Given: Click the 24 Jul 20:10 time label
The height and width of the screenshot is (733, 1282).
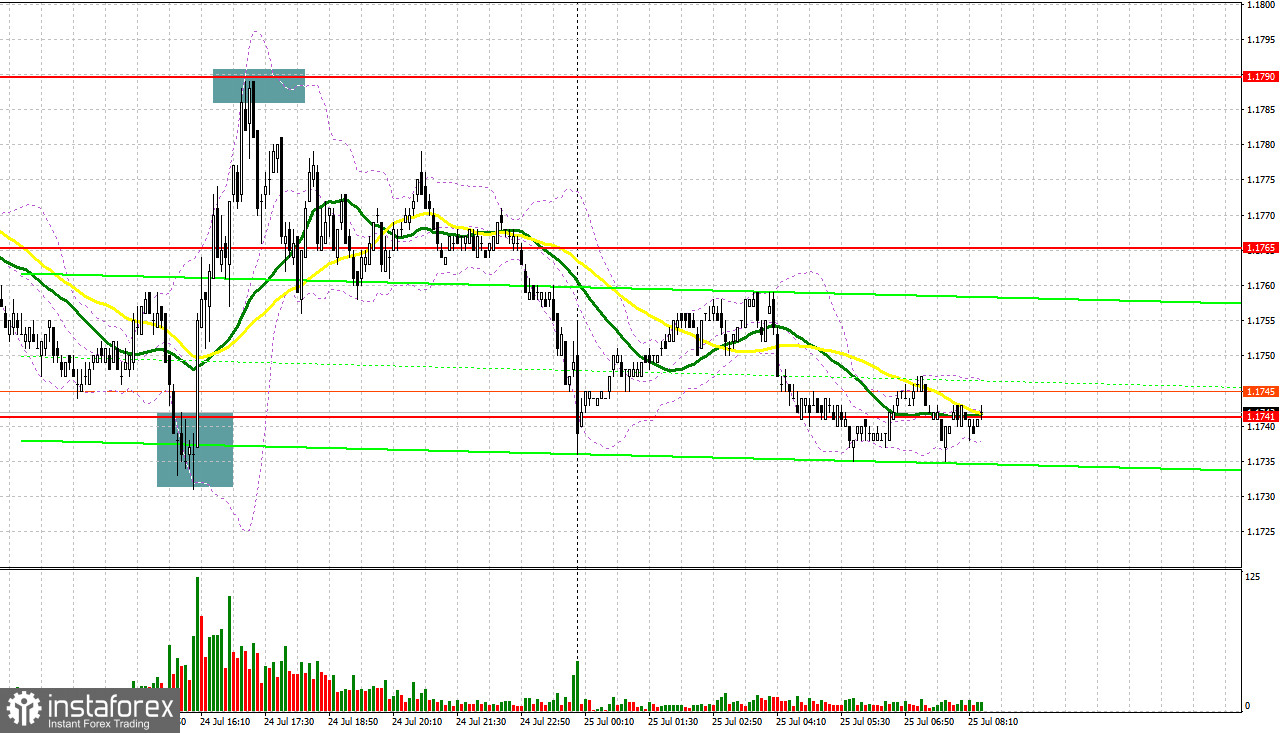Looking at the screenshot, I should click(x=417, y=720).
